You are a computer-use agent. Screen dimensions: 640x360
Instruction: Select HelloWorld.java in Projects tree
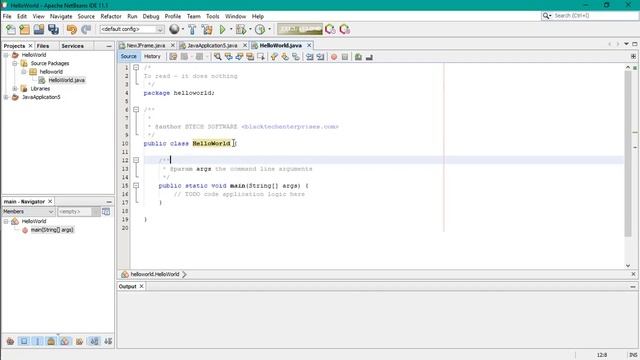click(67, 80)
